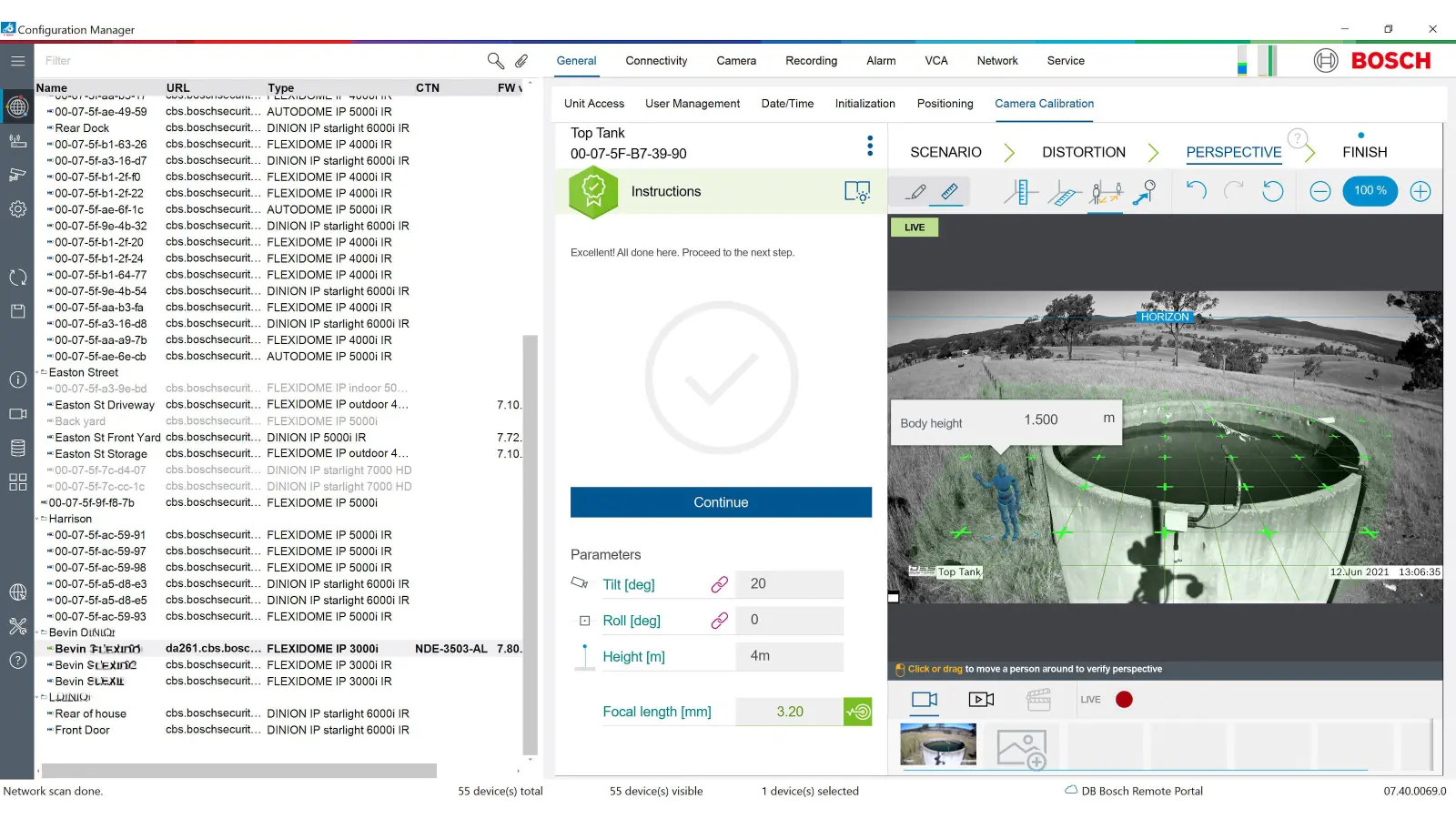Collapse the Bevin group in device tree

(38, 632)
